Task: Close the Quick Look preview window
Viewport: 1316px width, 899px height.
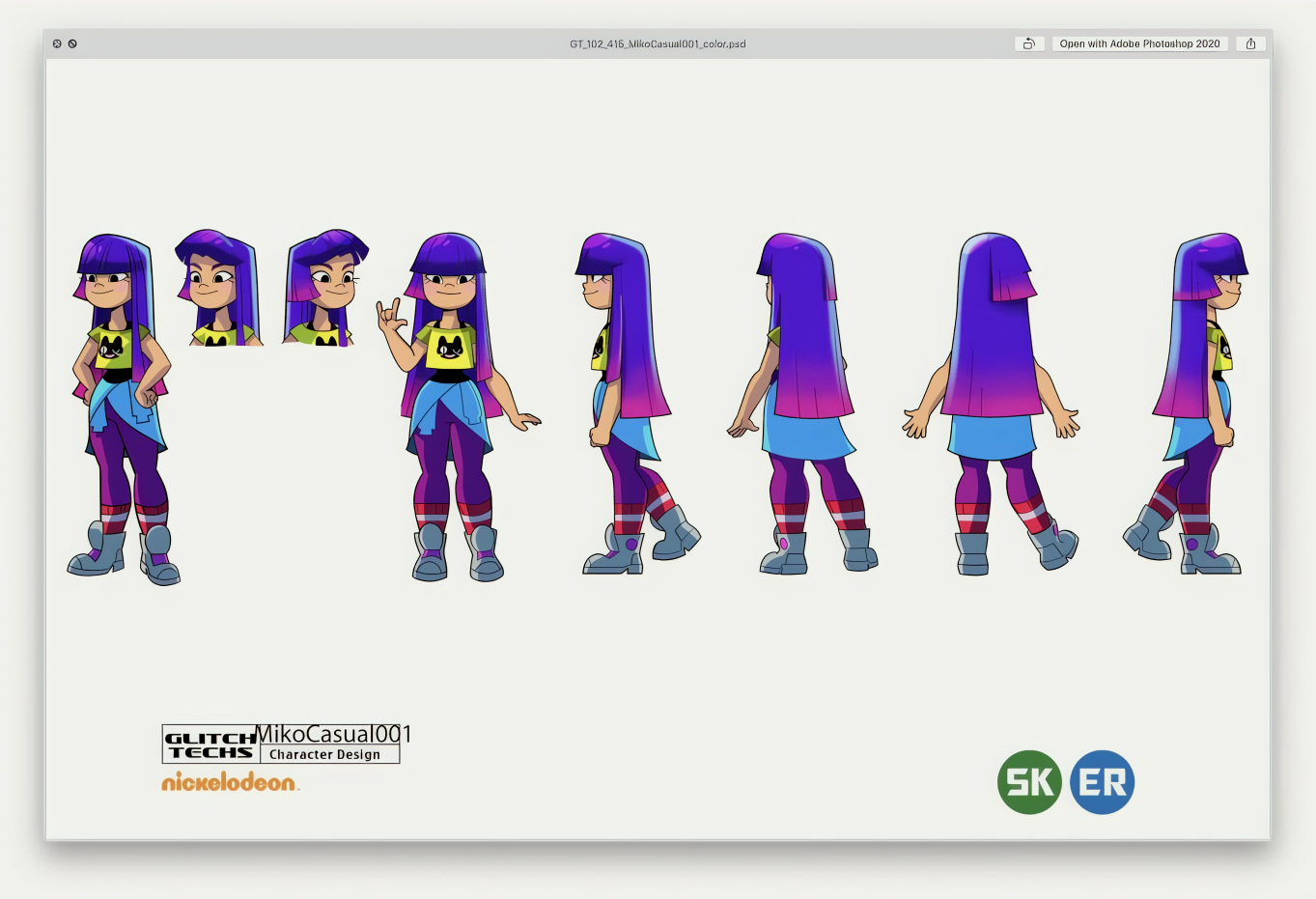Action: click(x=57, y=43)
